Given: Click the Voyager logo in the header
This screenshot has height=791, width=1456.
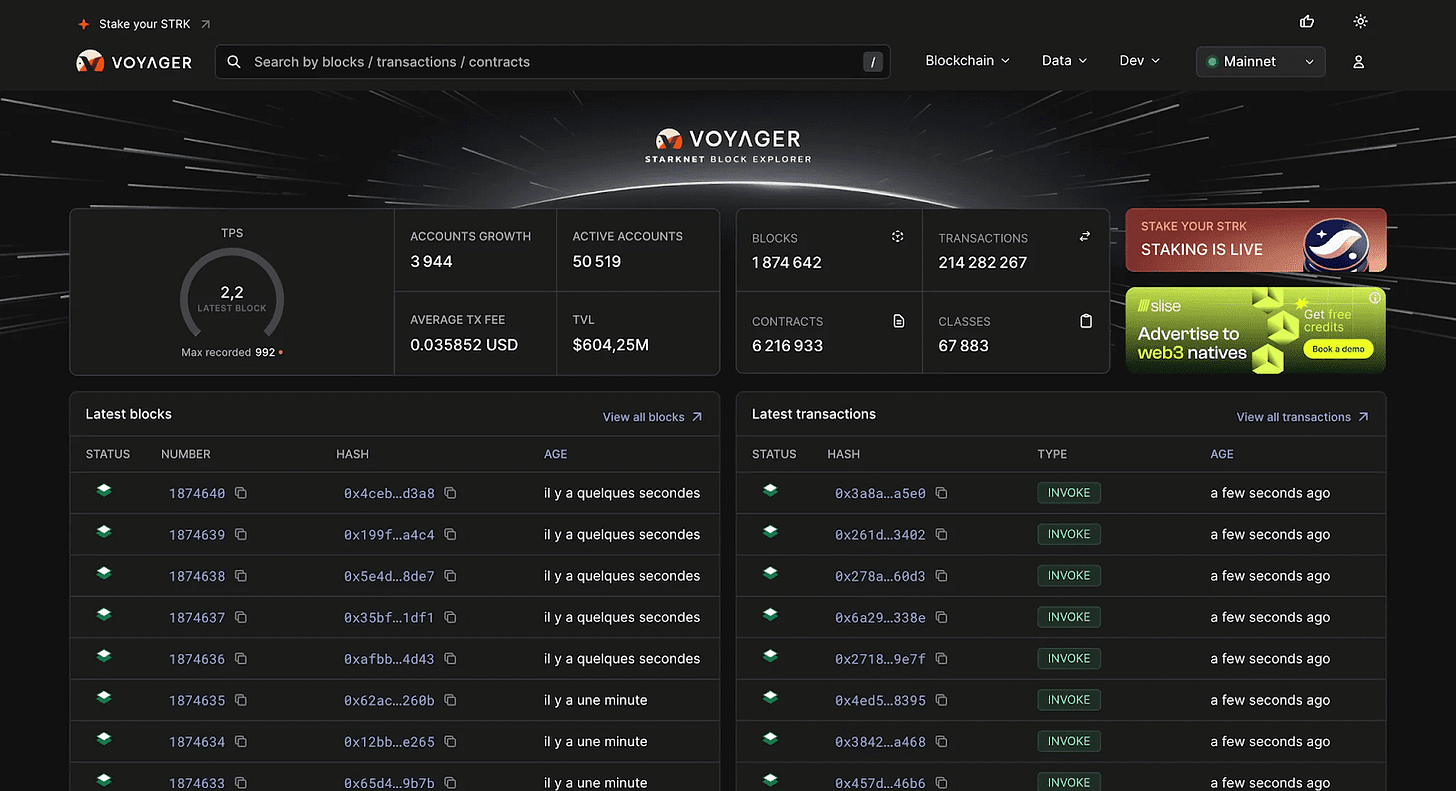Looking at the screenshot, I should point(134,61).
